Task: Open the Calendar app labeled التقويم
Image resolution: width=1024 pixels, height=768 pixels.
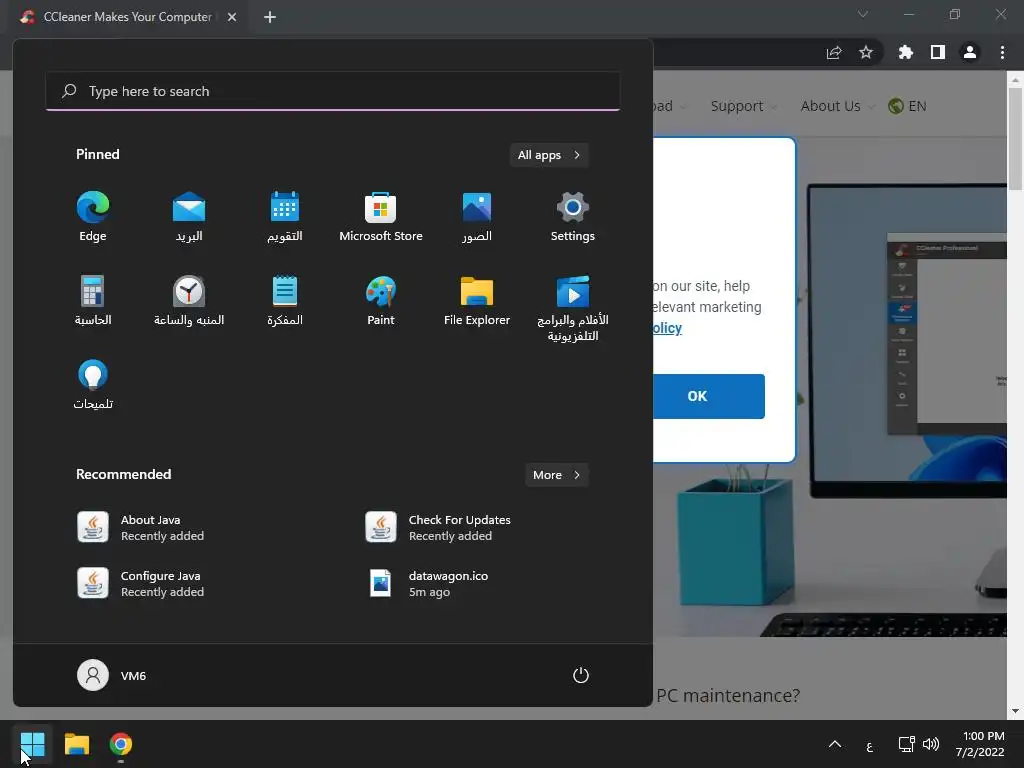Action: [x=285, y=217]
